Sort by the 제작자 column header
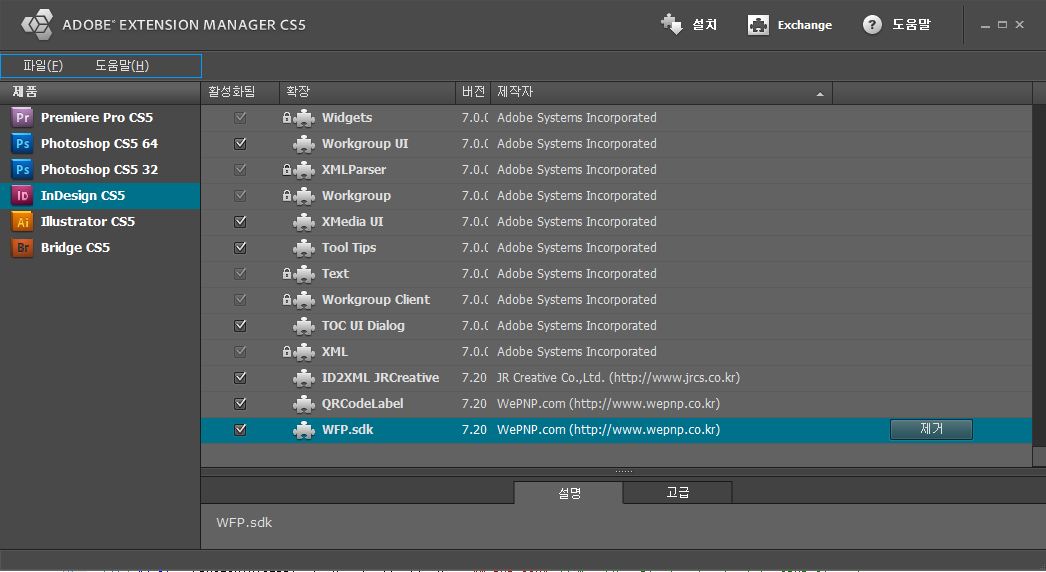This screenshot has height=572, width=1046. pos(661,92)
